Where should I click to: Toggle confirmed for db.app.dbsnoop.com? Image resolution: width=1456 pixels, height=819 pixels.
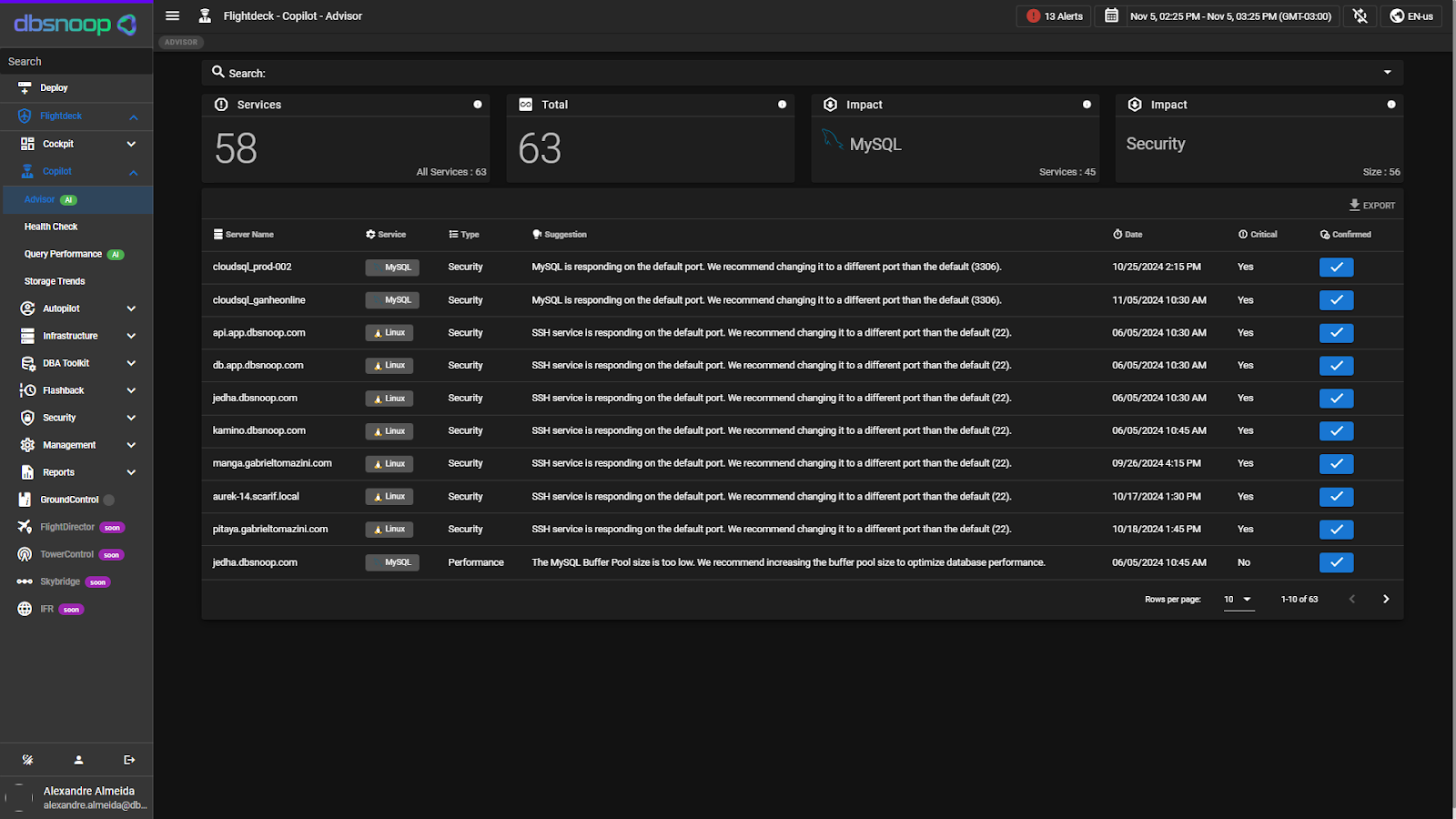pyautogui.click(x=1336, y=366)
